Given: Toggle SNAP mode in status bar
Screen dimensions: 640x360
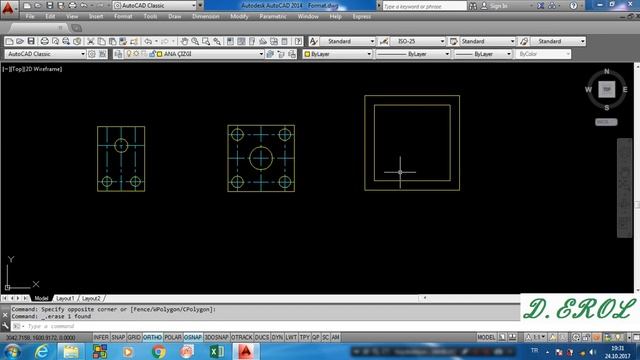Looking at the screenshot, I should 118,338.
